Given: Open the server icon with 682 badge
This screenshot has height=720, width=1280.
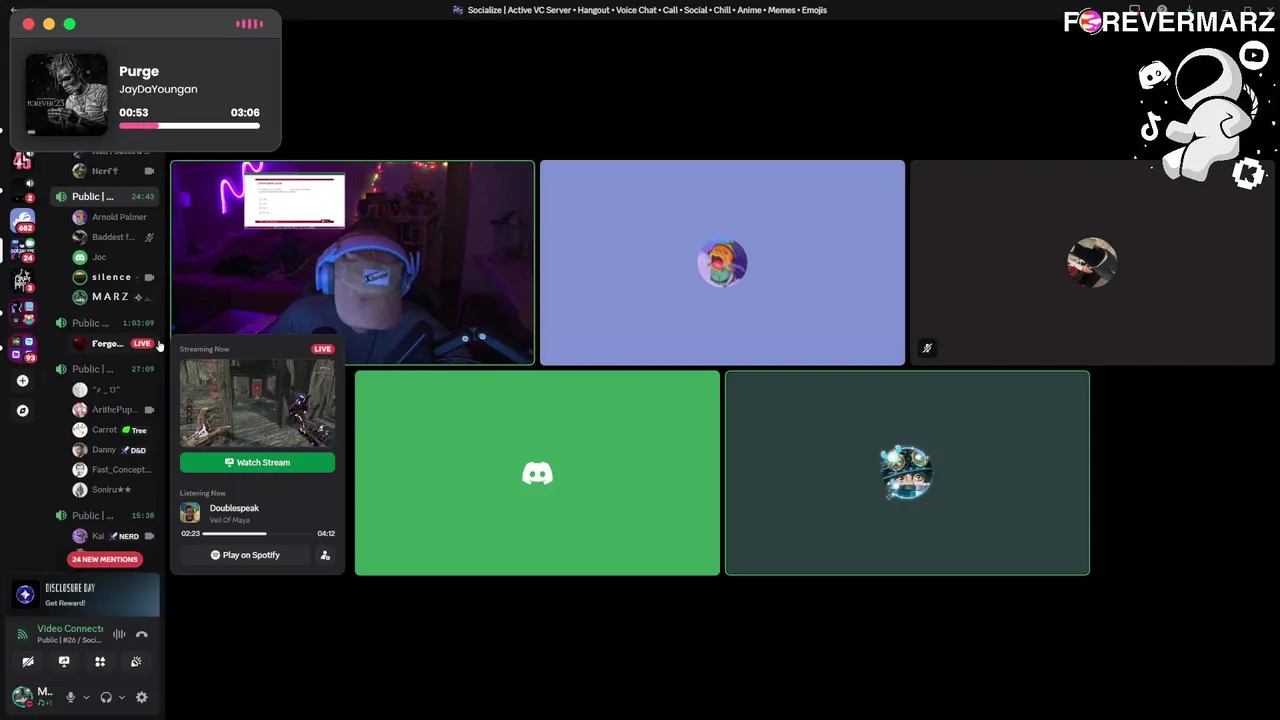Looking at the screenshot, I should coord(23,220).
